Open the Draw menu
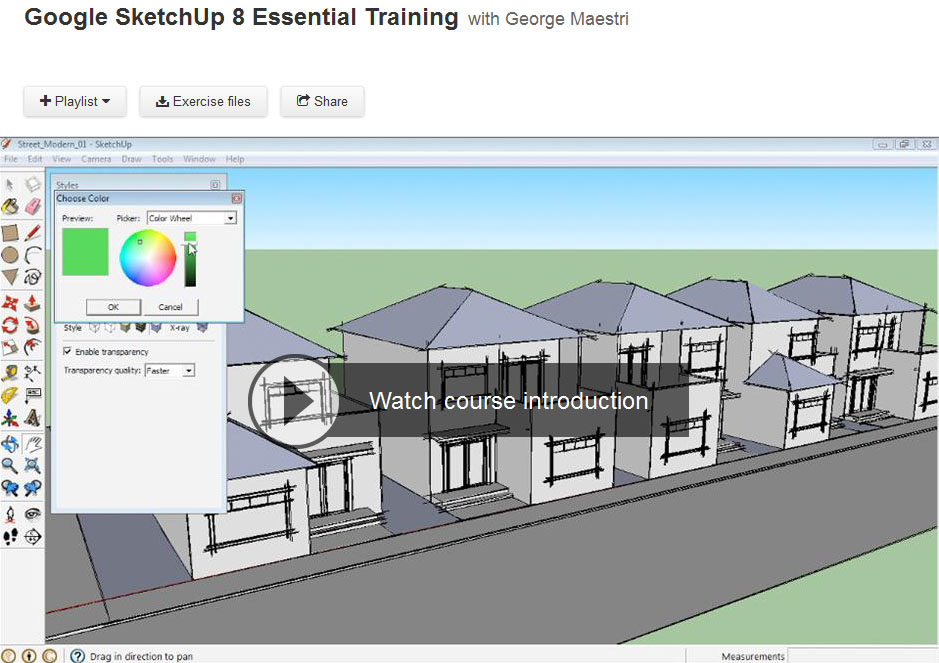 131,159
